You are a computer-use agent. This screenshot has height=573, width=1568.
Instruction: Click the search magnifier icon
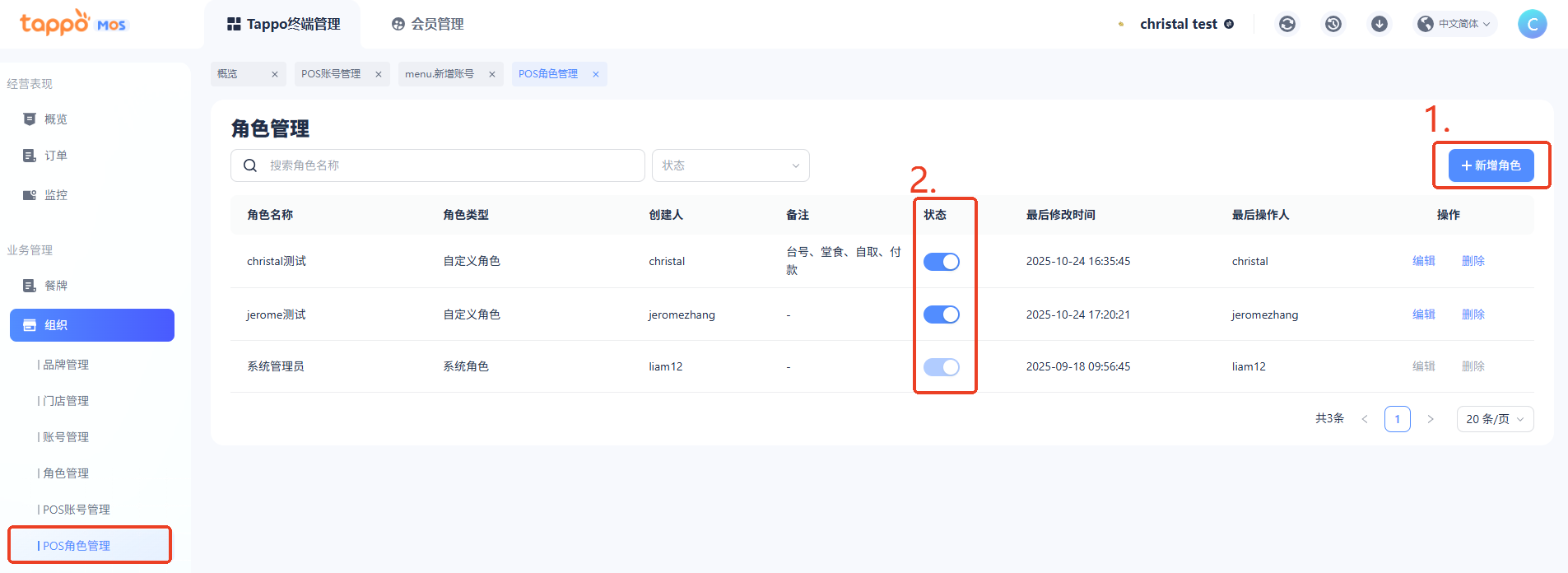coord(250,165)
